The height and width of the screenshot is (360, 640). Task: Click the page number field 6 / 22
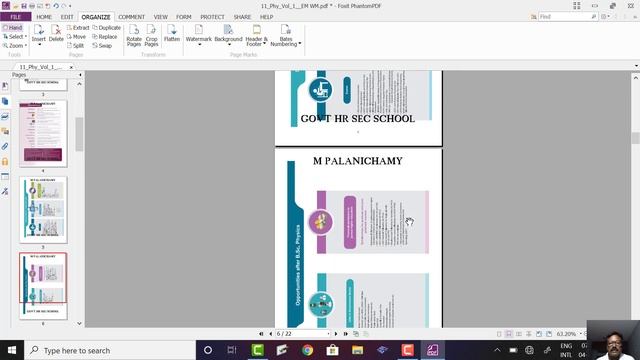pos(302,334)
